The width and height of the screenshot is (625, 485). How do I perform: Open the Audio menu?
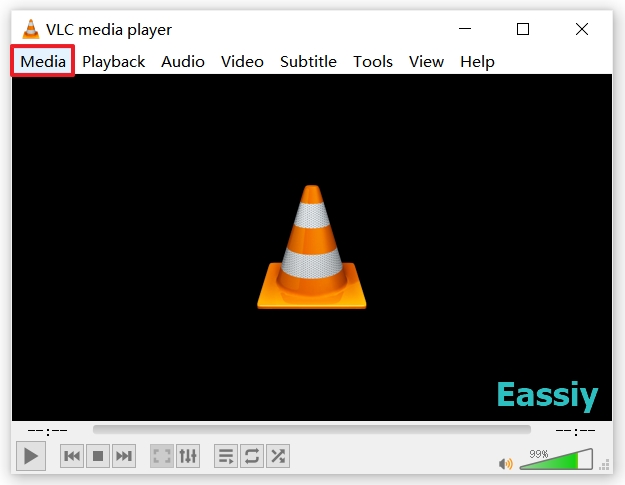[x=183, y=62]
